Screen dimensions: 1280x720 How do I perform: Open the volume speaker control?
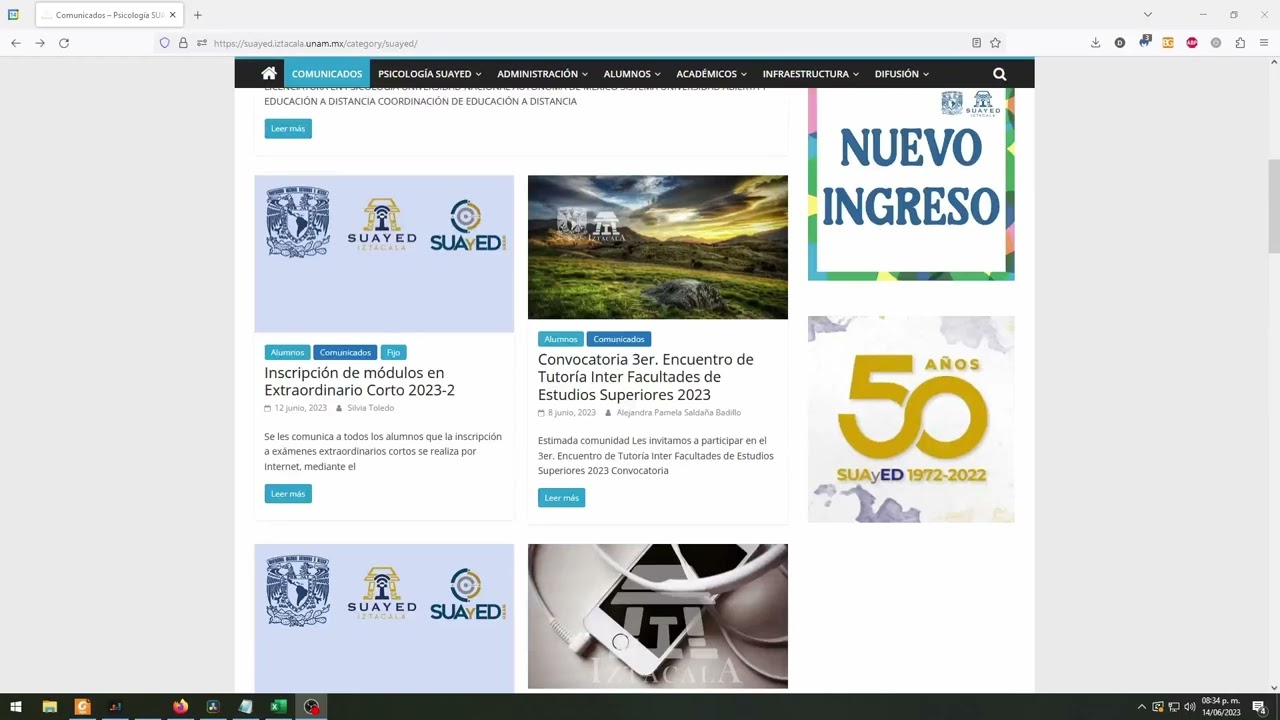click(x=1190, y=707)
